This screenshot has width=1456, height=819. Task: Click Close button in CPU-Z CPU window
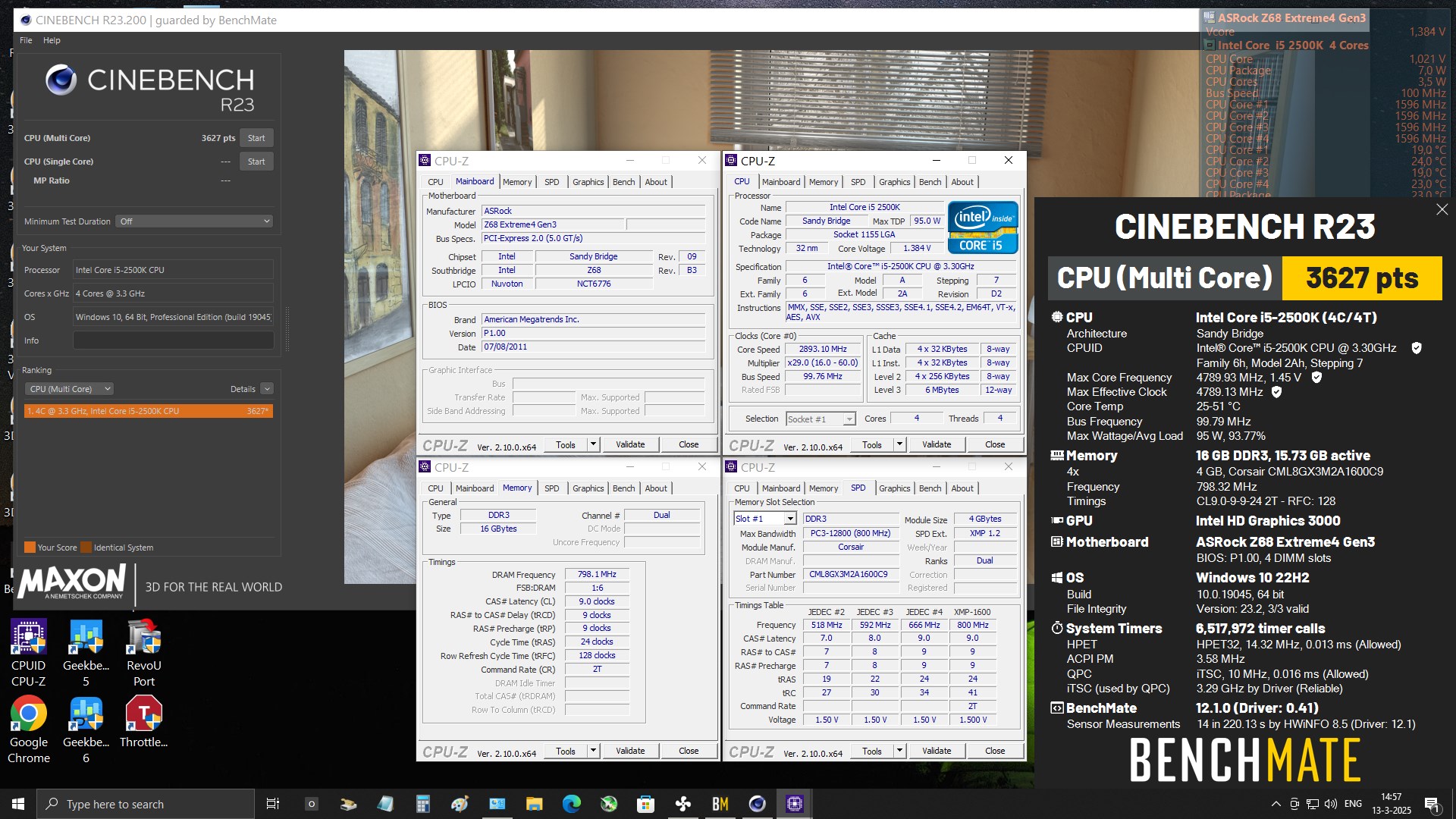(995, 444)
